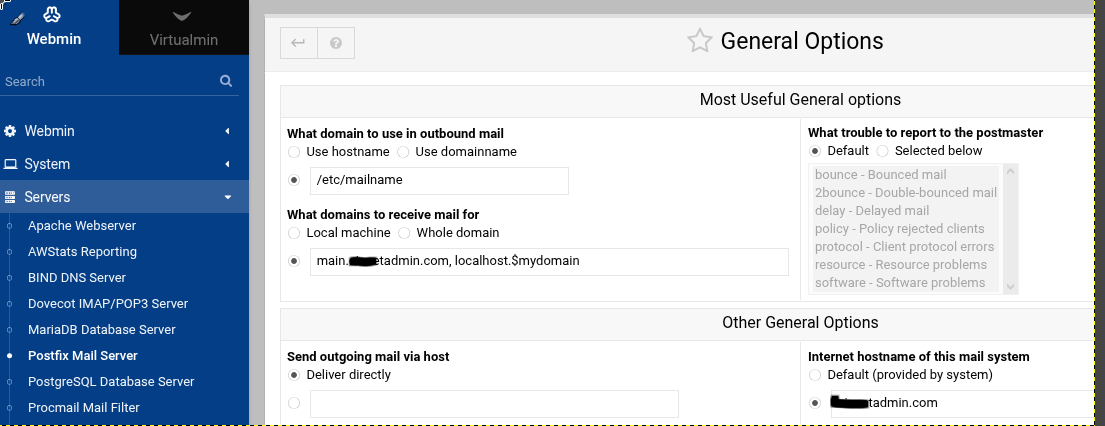Open Dovecot IMAP/POP3 Server menu item

click(108, 304)
